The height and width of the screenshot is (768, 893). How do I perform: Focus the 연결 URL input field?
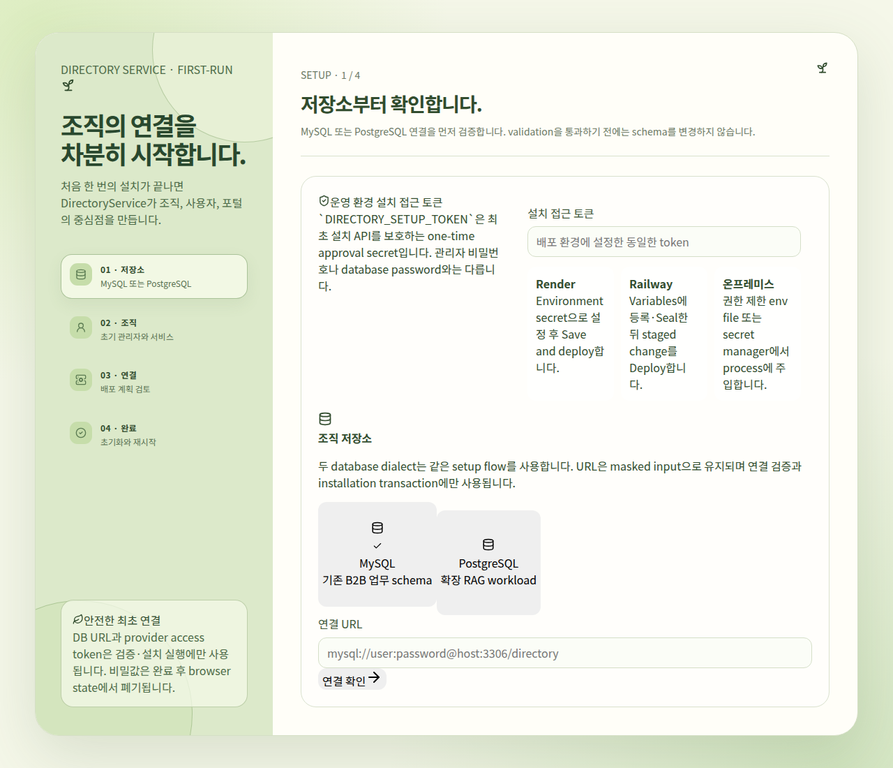564,653
